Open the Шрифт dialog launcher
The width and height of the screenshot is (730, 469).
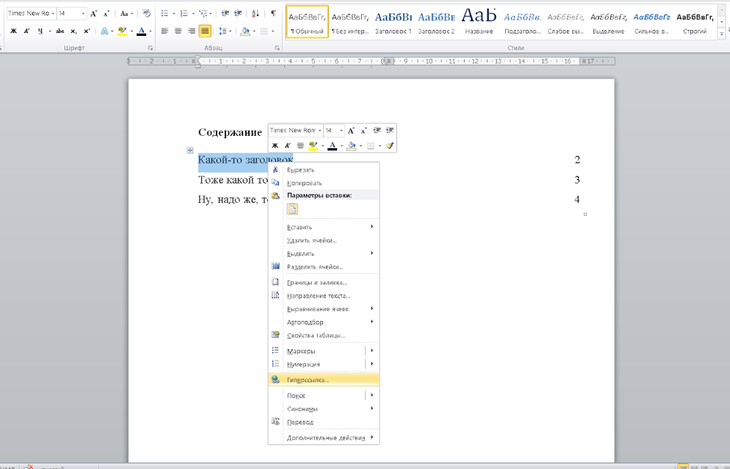(x=150, y=48)
